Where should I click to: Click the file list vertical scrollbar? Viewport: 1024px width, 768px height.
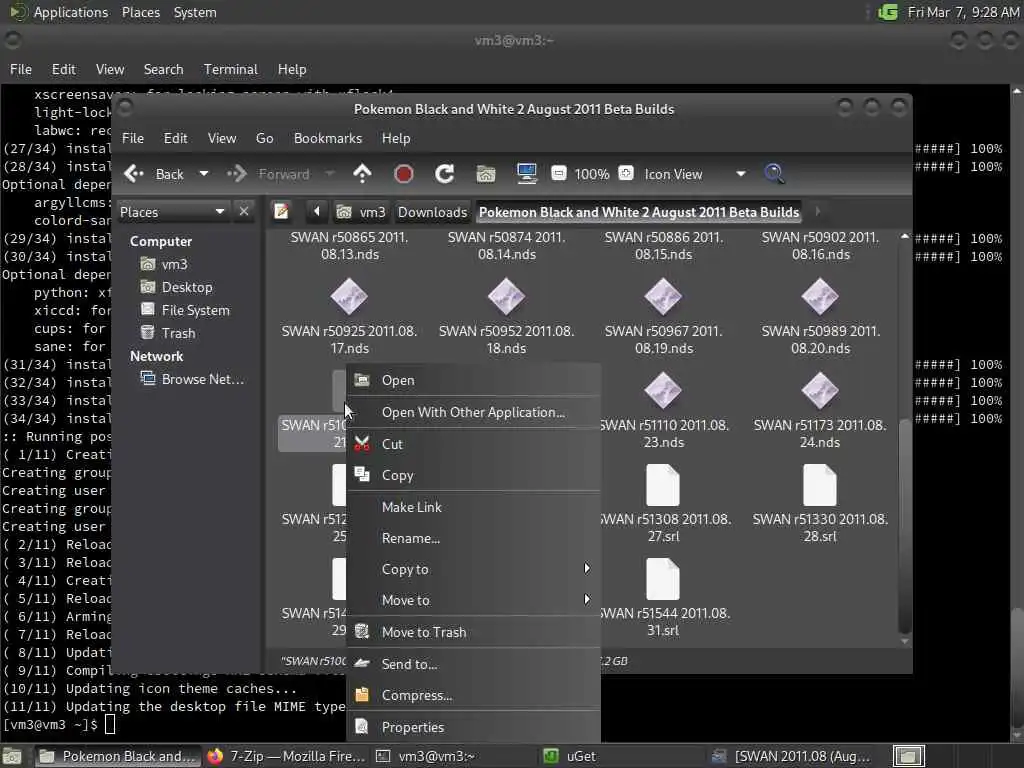pyautogui.click(x=904, y=524)
